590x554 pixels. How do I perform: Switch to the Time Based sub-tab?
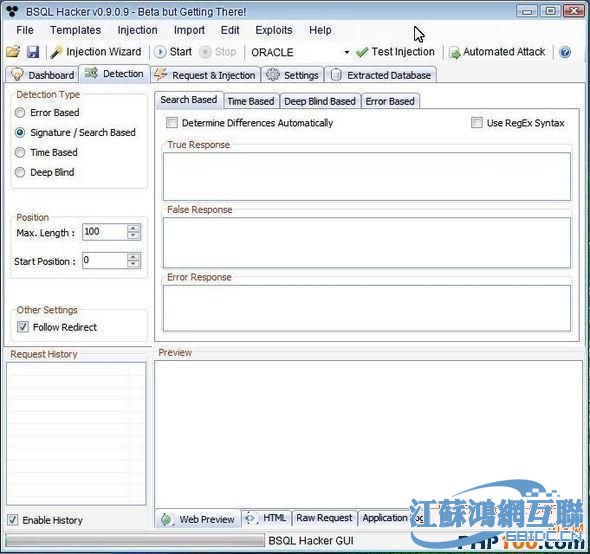point(251,101)
